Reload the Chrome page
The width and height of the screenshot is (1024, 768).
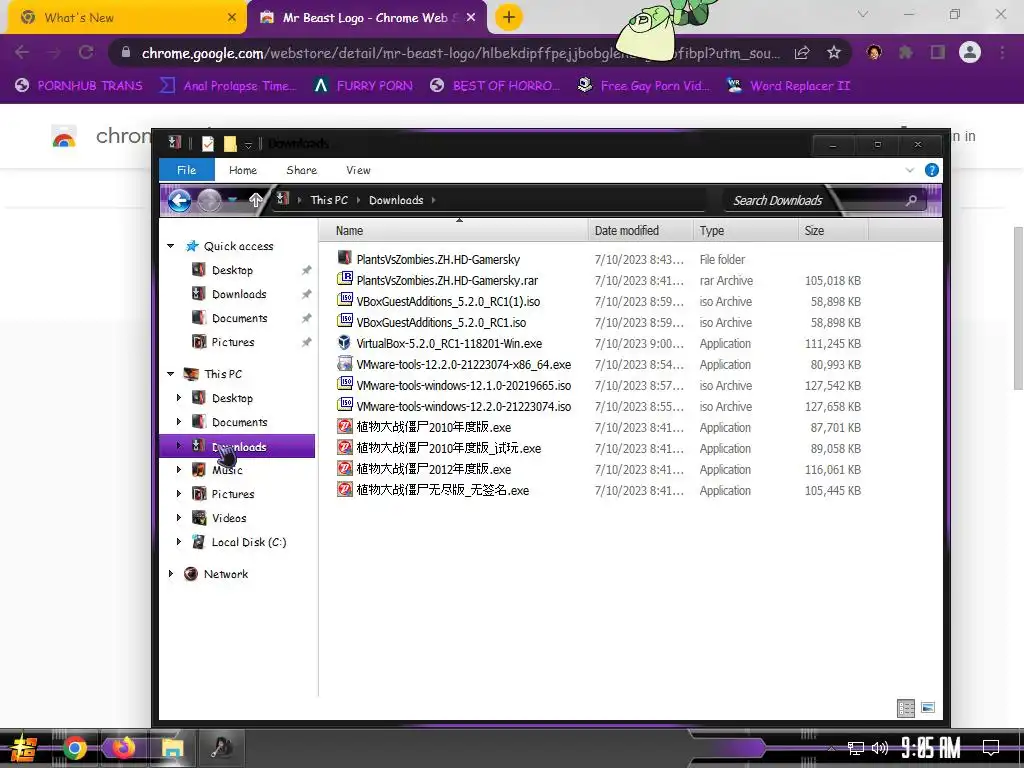[86, 52]
